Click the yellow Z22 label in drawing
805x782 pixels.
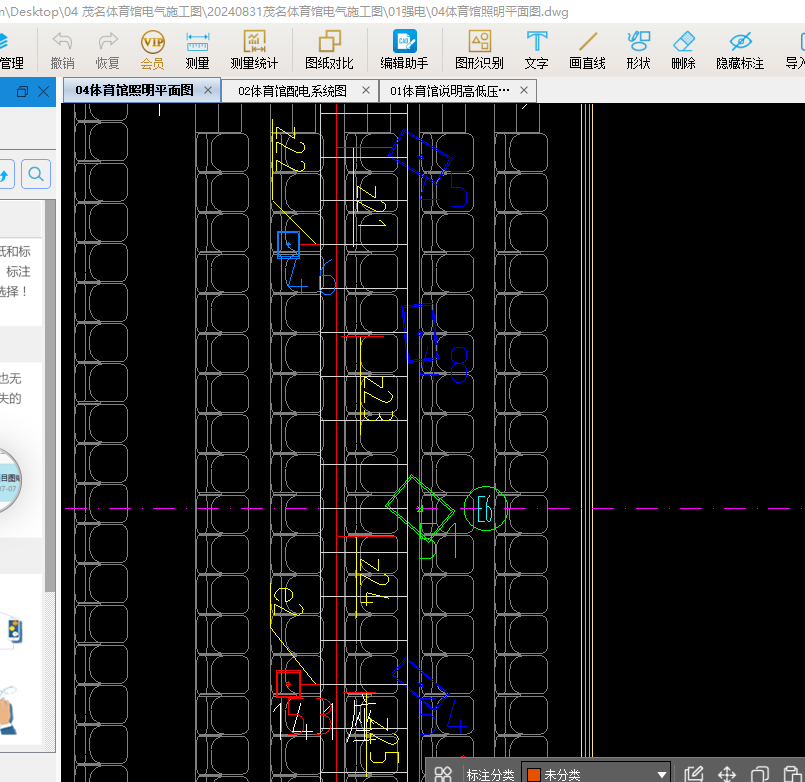pyautogui.click(x=290, y=149)
